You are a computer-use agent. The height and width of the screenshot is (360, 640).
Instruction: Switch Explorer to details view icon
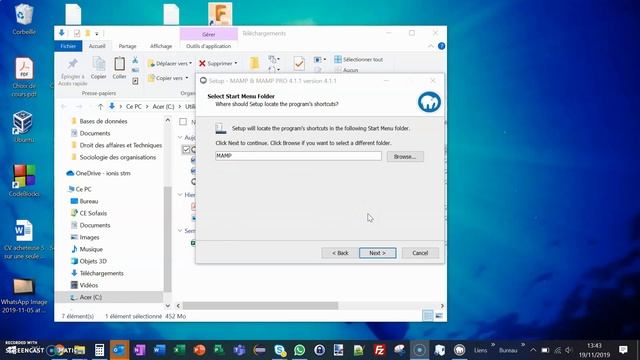pos(428,316)
